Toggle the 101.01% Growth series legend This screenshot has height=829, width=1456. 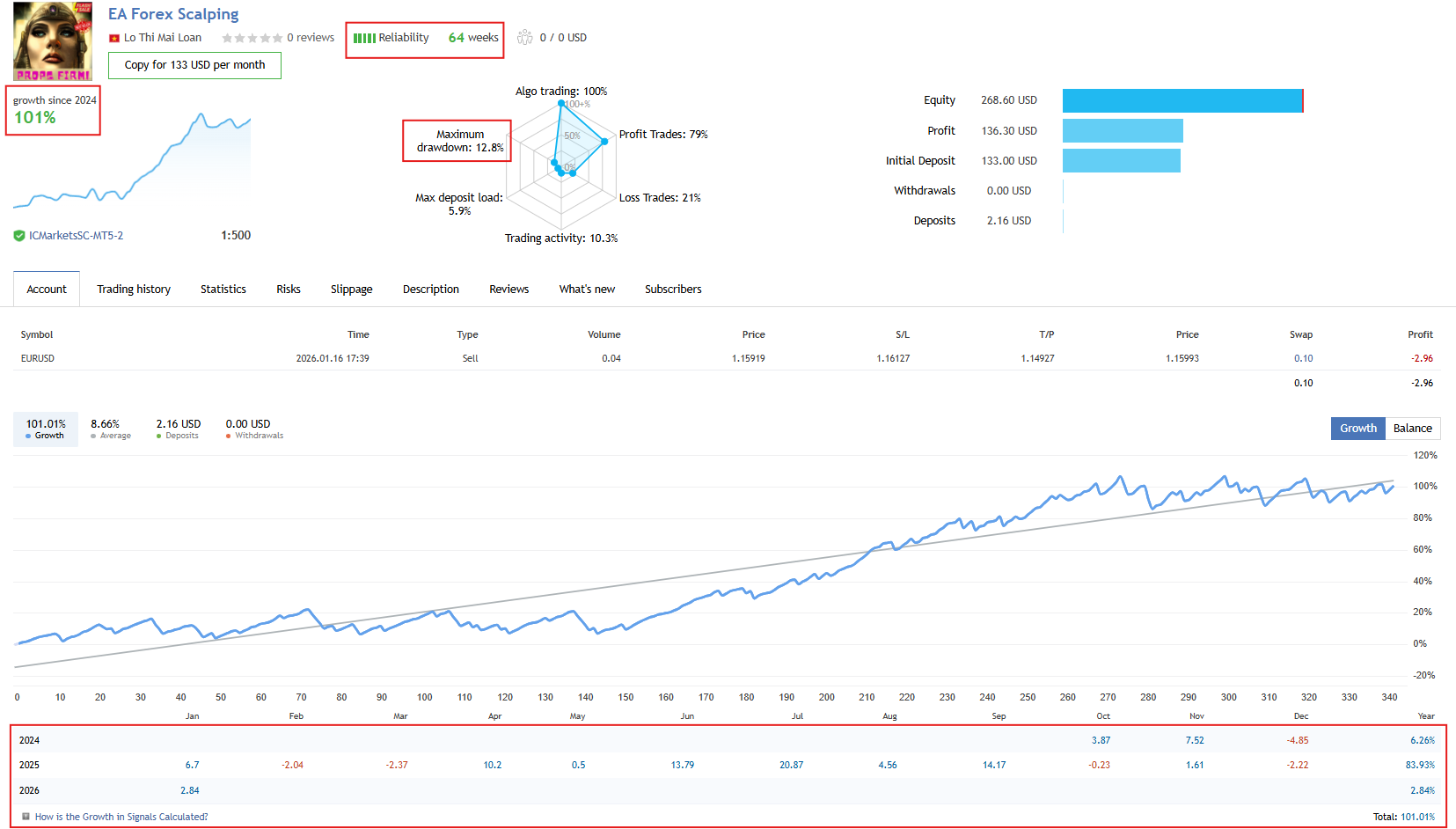point(46,429)
